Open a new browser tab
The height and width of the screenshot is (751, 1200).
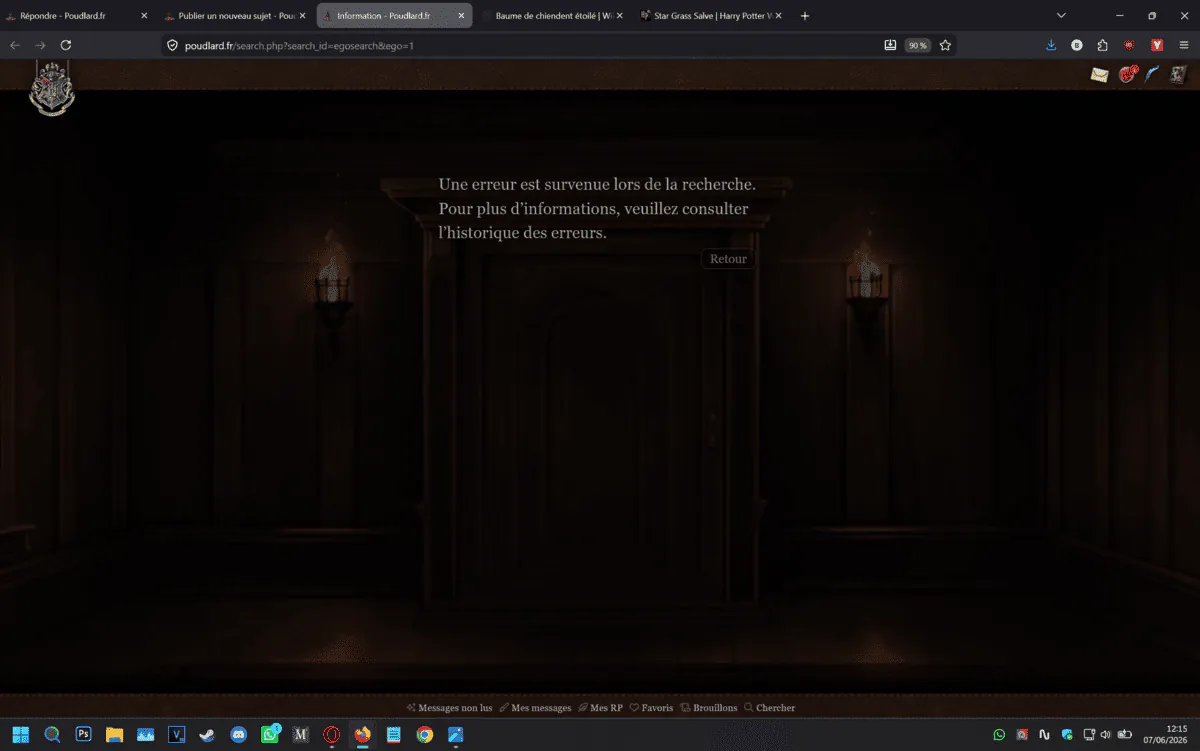click(x=805, y=16)
